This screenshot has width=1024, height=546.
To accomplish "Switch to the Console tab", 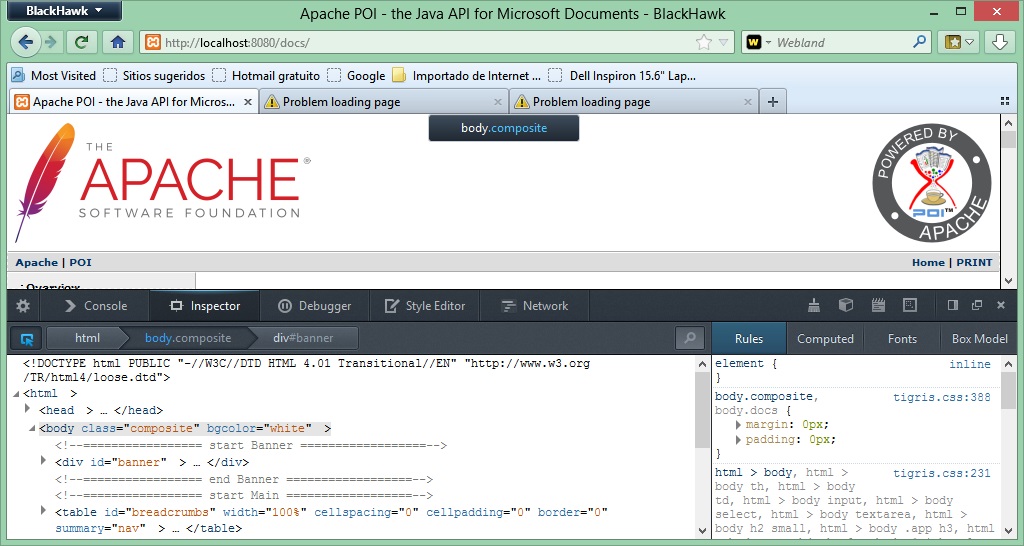I will pos(95,306).
